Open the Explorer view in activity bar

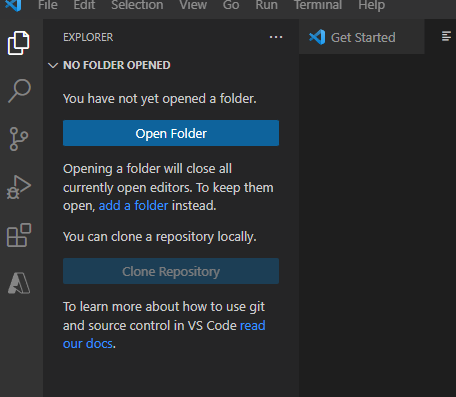click(x=19, y=43)
